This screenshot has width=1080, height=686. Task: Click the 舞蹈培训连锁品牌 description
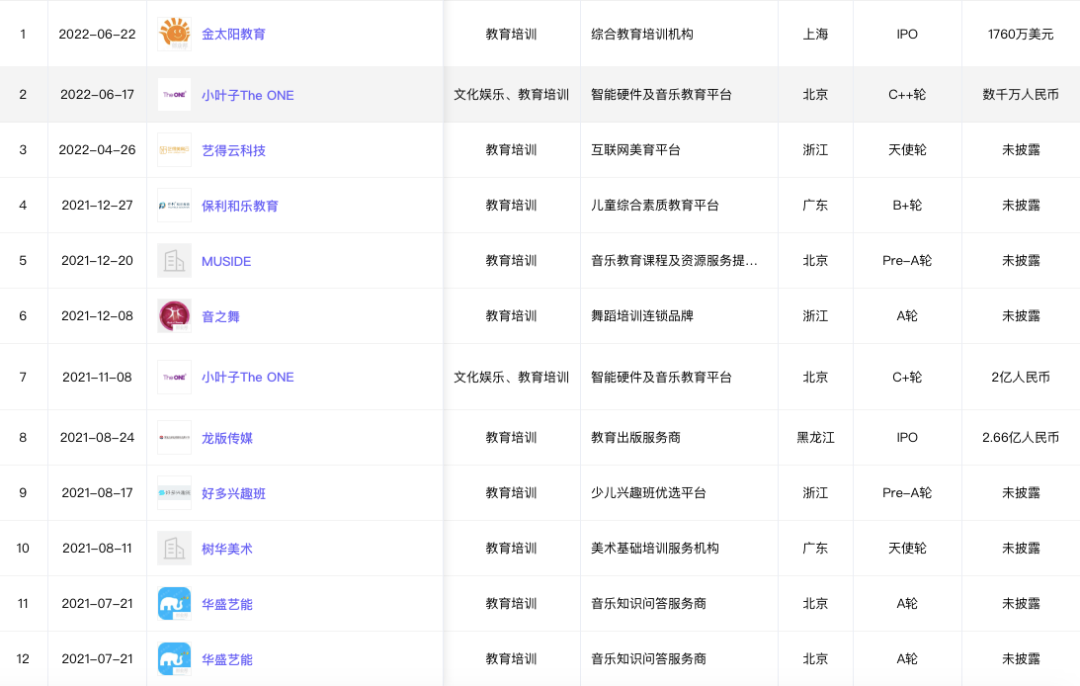pos(642,316)
